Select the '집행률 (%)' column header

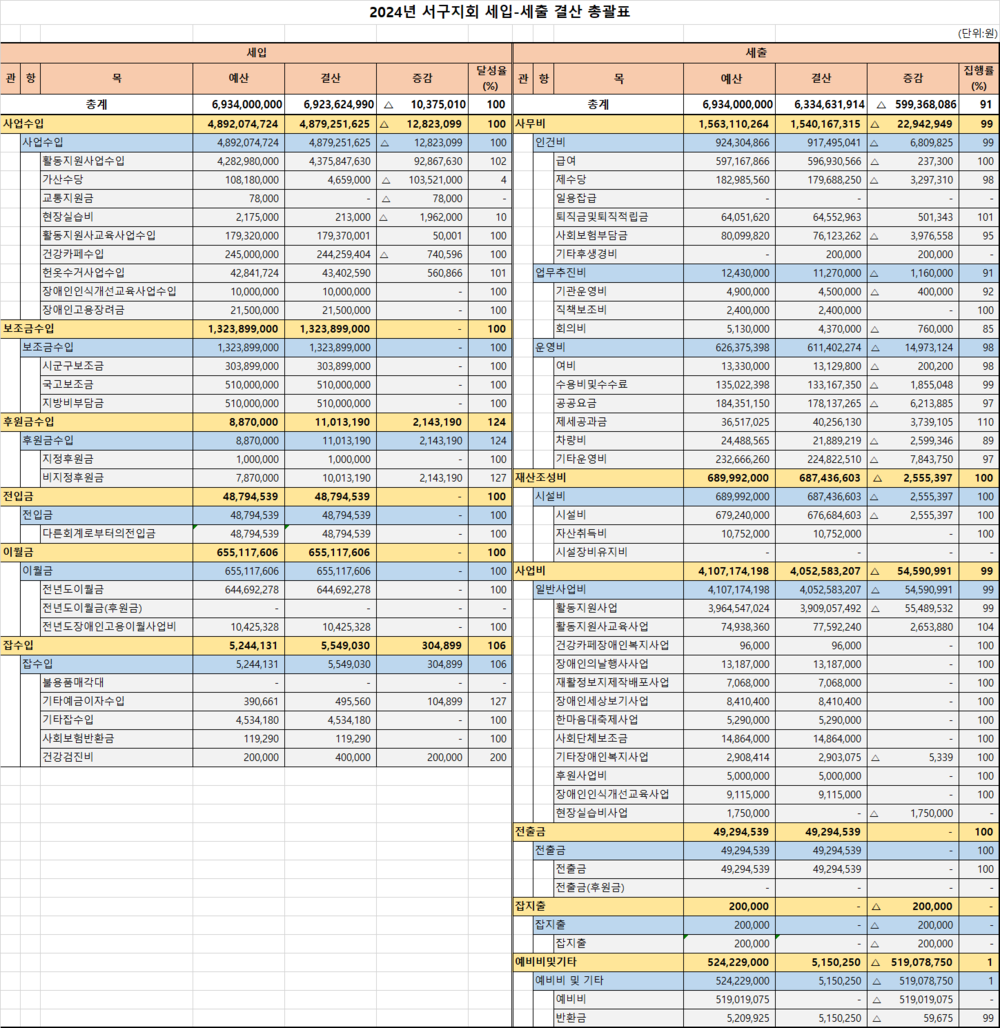point(978,79)
